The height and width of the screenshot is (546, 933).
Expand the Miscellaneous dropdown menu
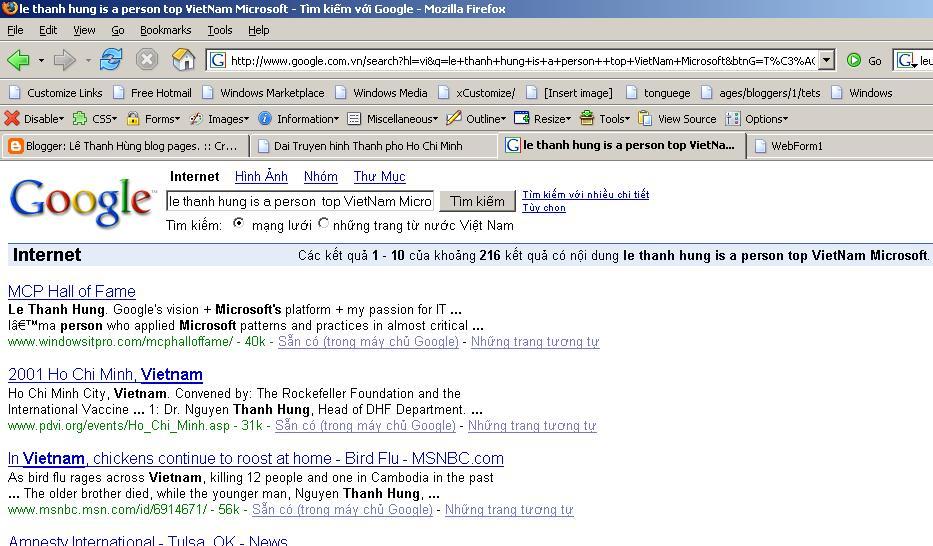click(x=435, y=119)
